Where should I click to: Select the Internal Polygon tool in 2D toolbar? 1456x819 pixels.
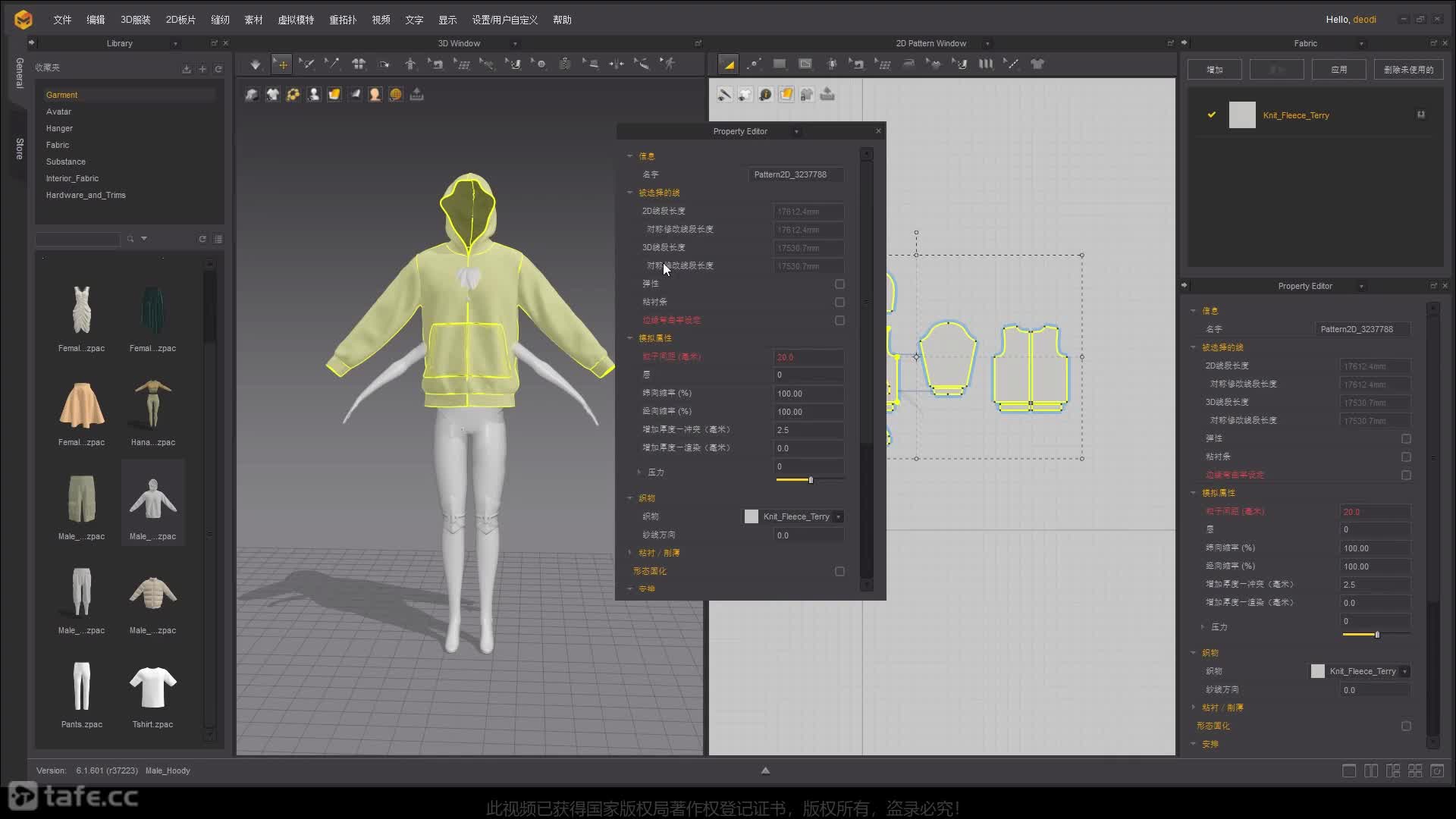805,64
